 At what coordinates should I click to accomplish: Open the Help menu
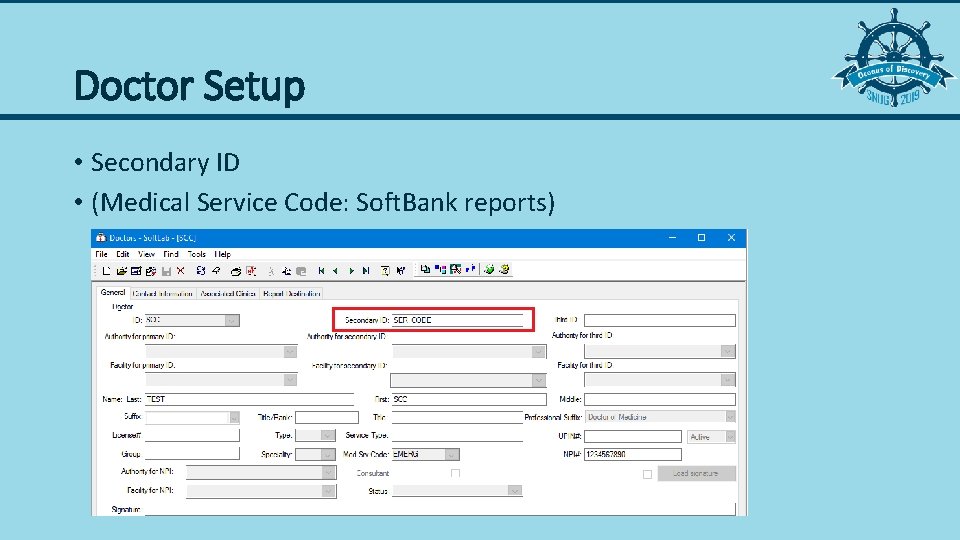click(223, 254)
